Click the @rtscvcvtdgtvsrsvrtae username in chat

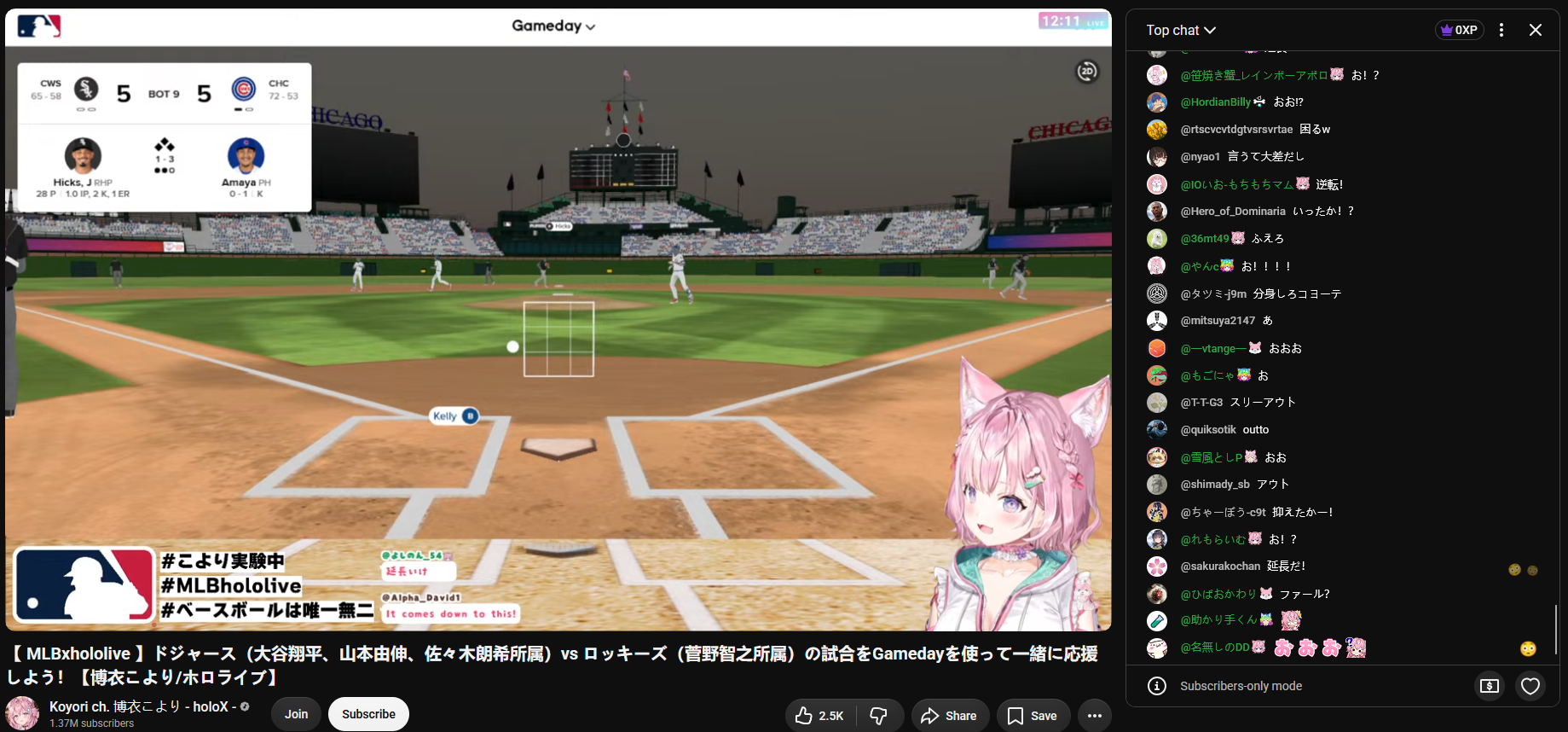point(1236,130)
